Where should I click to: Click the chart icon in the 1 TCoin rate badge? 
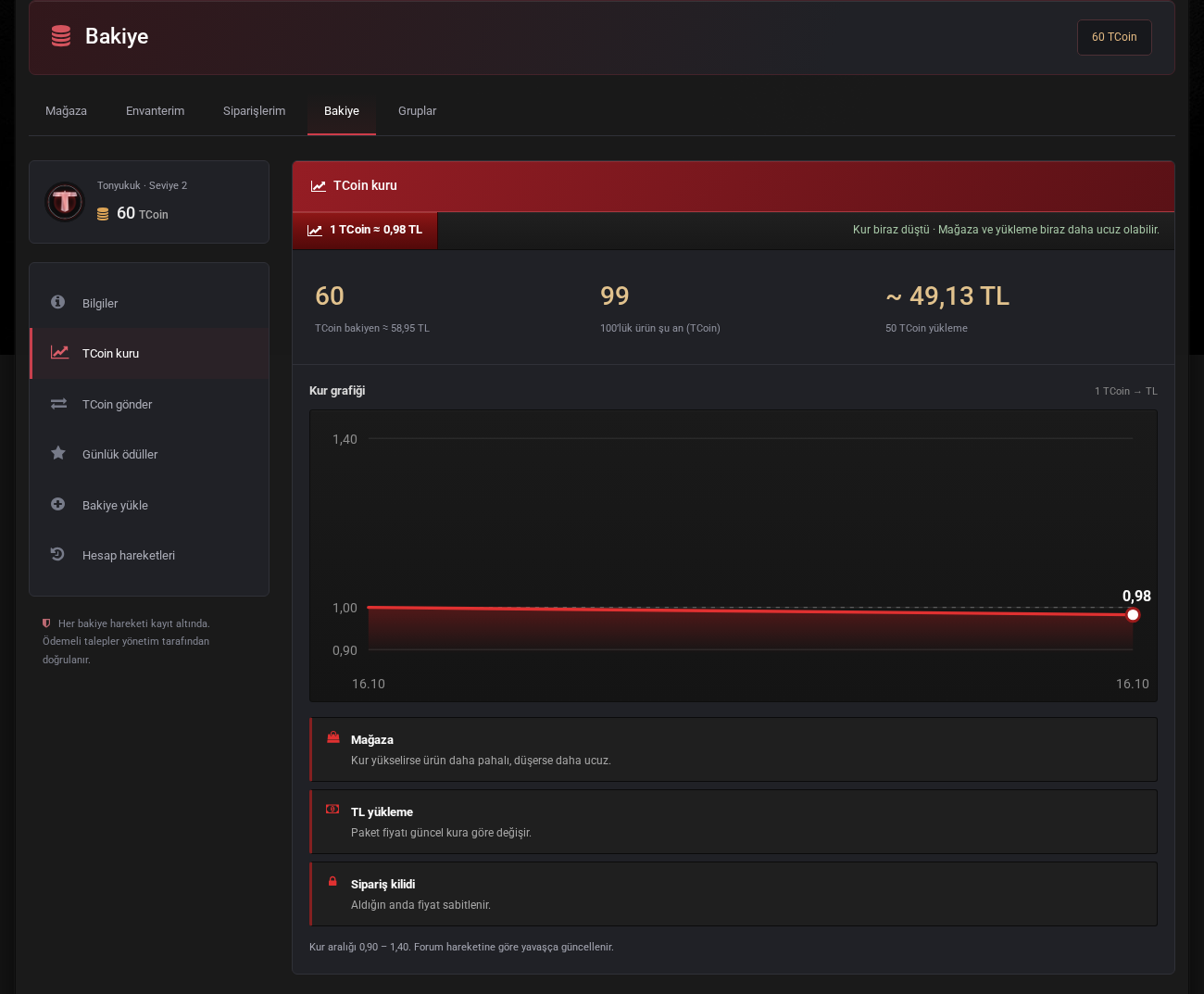tap(315, 231)
